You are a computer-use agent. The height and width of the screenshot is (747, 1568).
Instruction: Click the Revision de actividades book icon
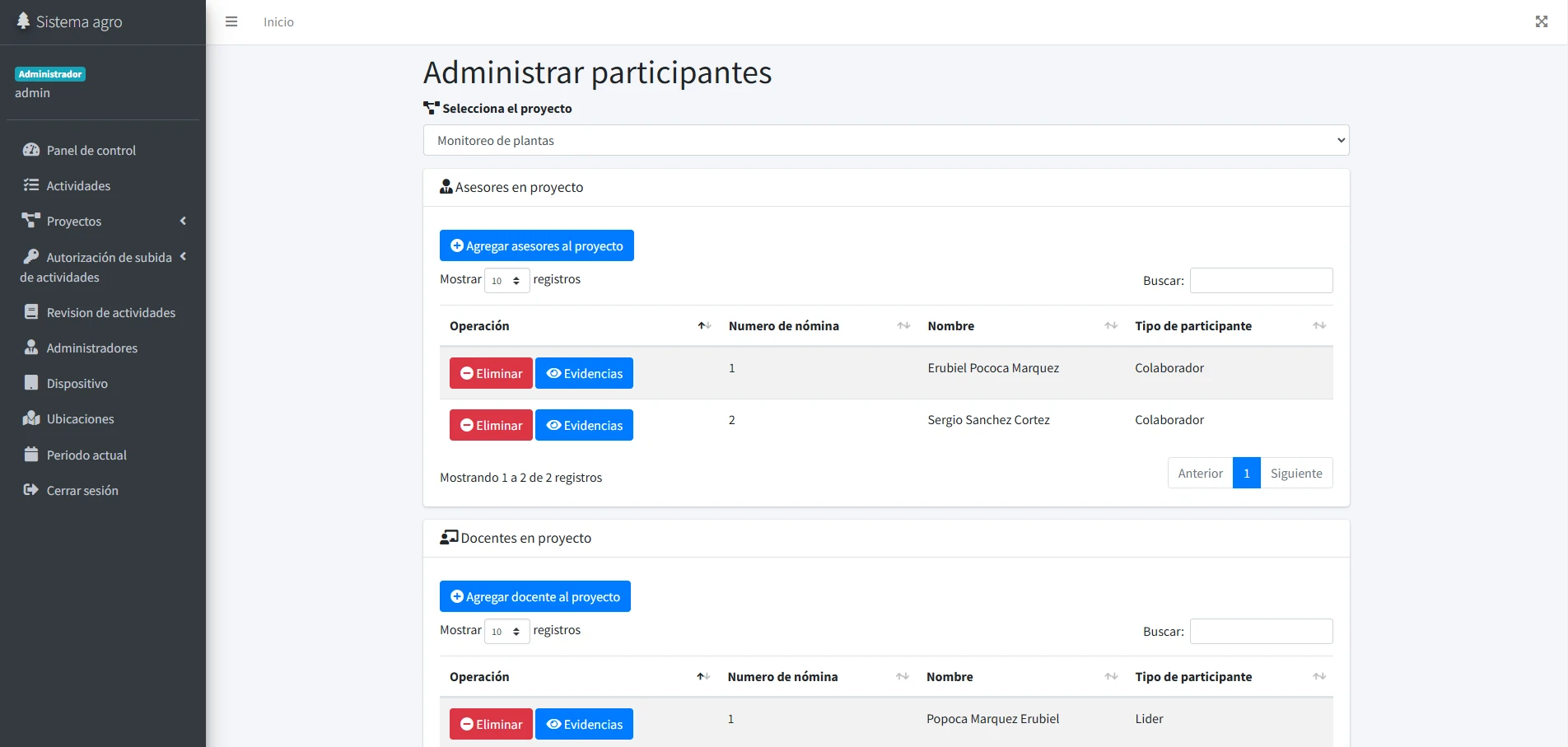click(x=31, y=312)
